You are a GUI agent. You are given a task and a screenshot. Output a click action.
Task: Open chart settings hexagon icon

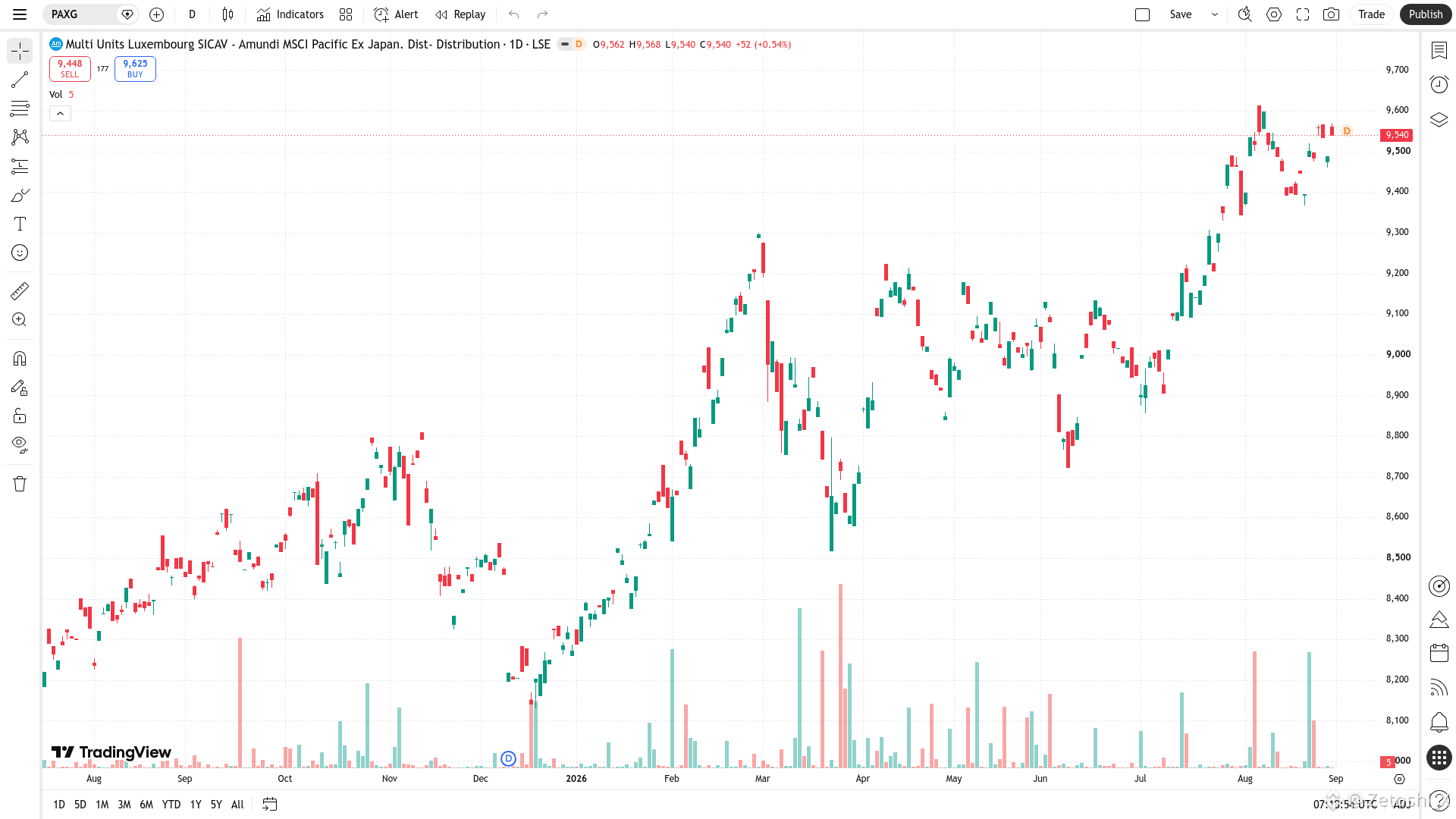(x=1274, y=14)
